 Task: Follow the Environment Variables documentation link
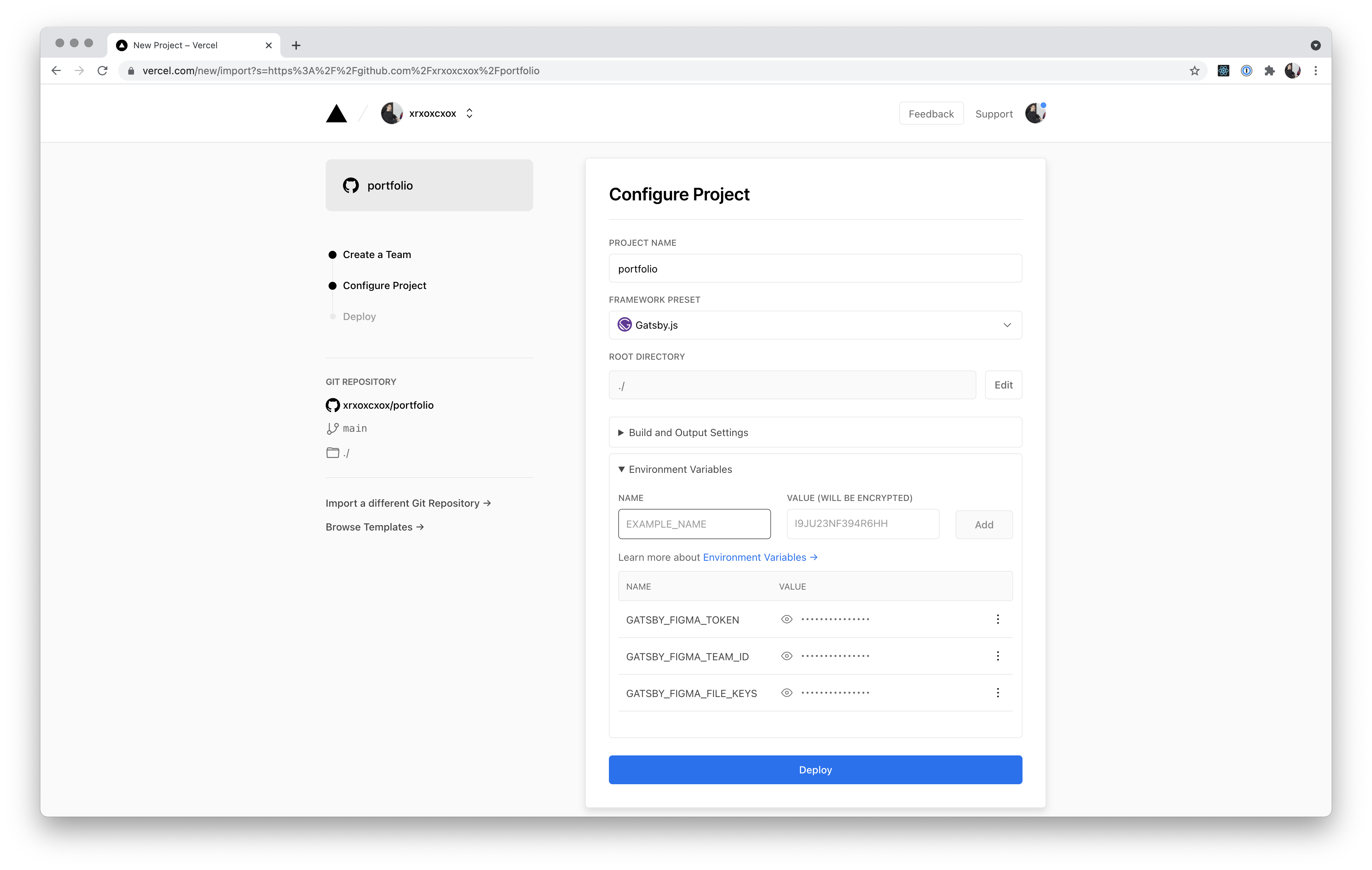coord(759,558)
